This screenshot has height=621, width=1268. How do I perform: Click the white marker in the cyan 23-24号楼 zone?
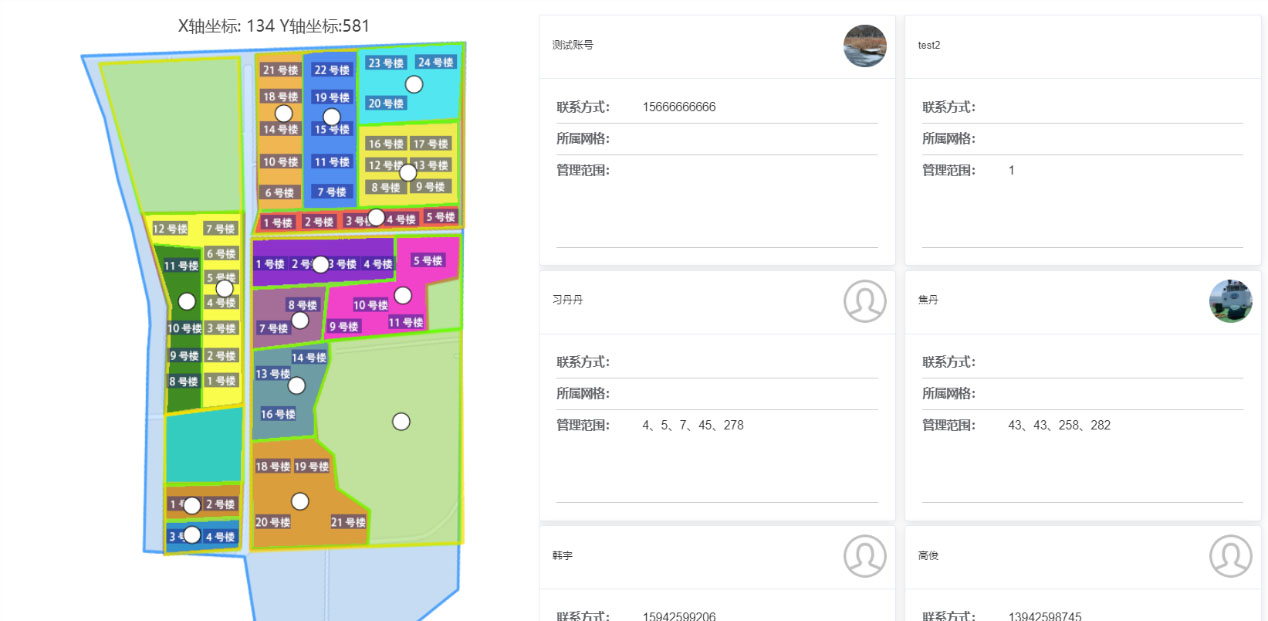point(414,84)
